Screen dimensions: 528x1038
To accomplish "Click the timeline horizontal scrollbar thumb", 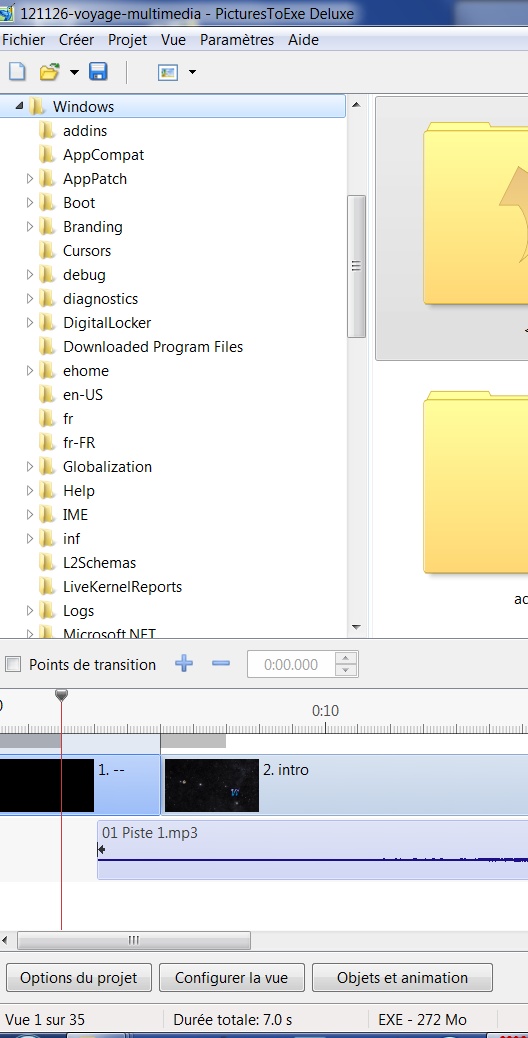I will pyautogui.click(x=134, y=940).
